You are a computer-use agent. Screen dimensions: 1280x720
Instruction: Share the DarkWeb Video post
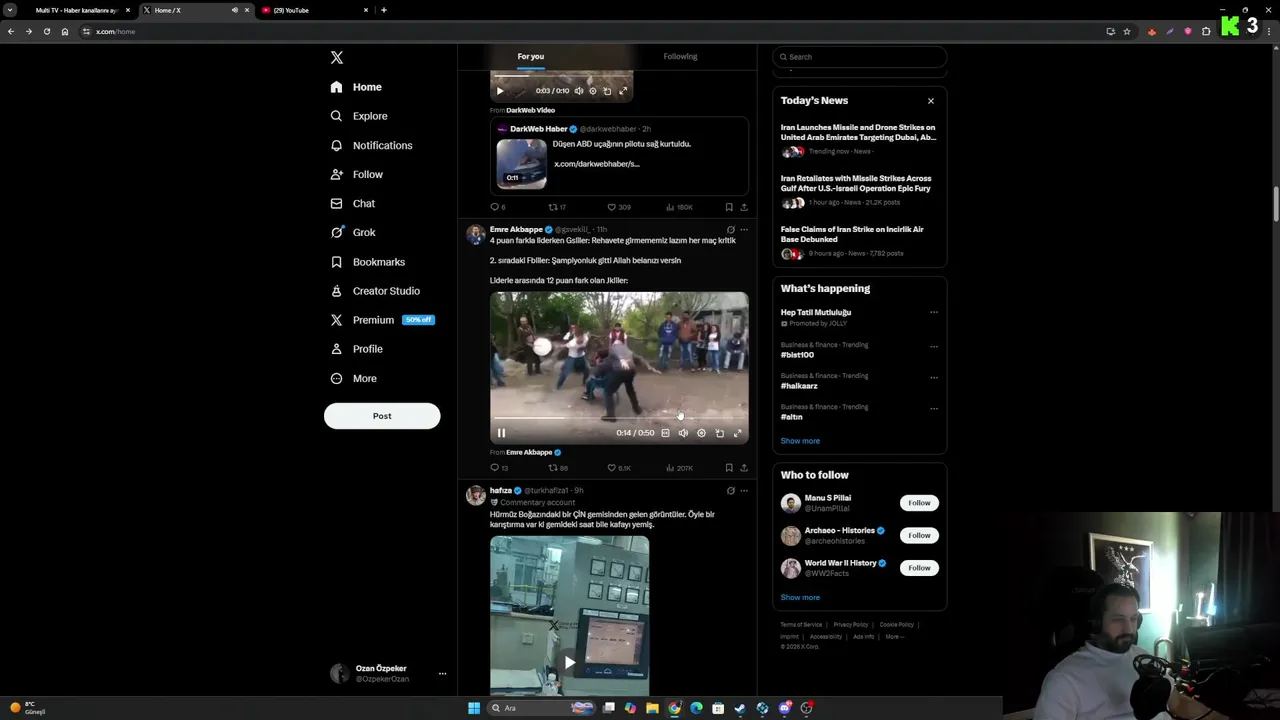click(743, 207)
